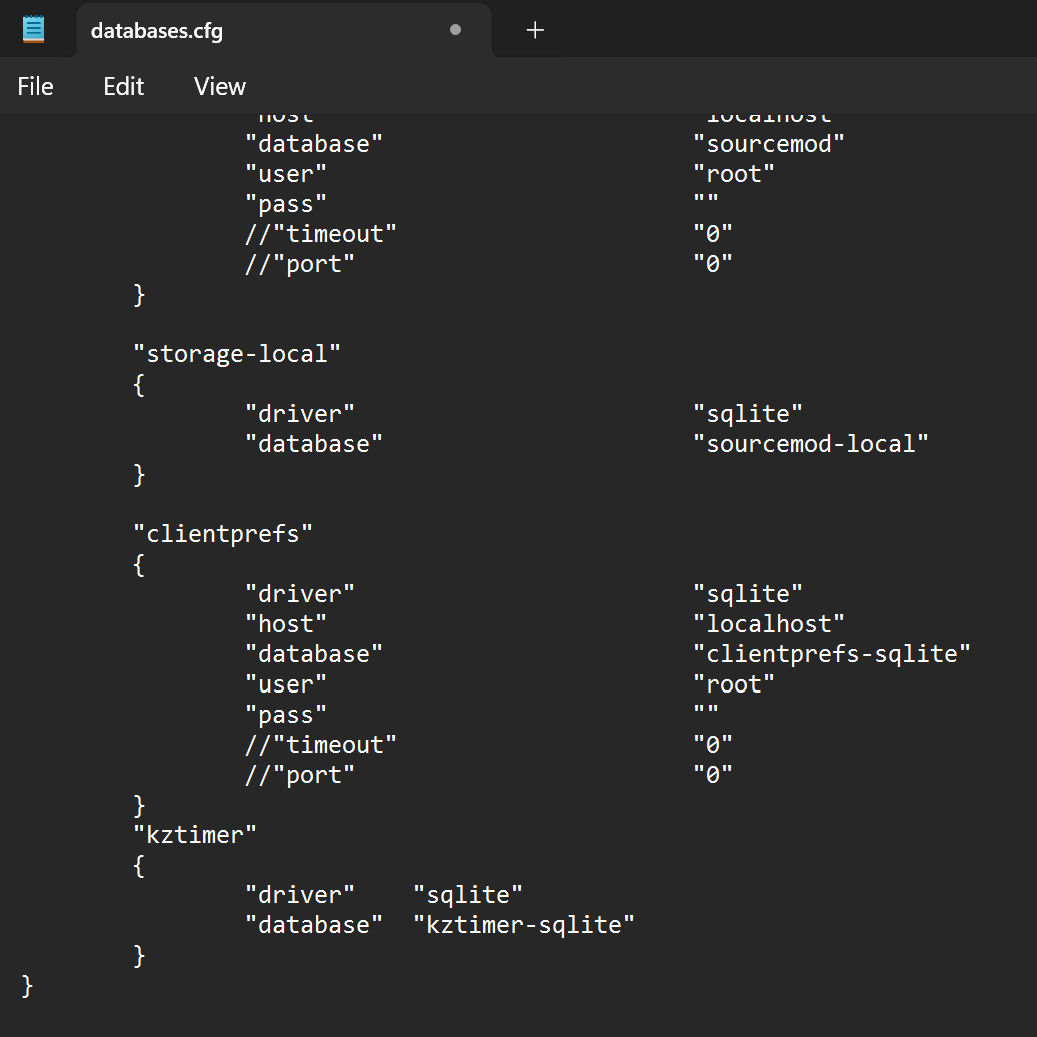The height and width of the screenshot is (1037, 1037).
Task: Open the View menu
Action: click(x=219, y=86)
